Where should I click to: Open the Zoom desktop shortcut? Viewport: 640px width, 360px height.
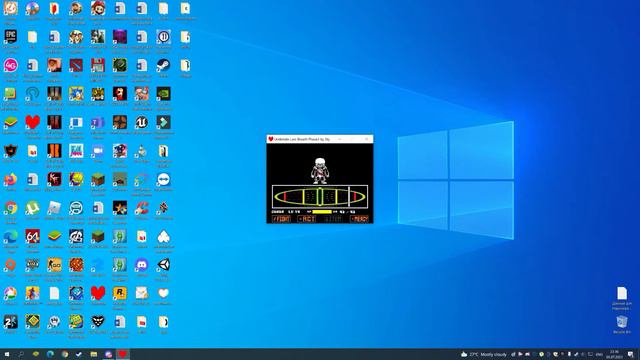[98, 151]
